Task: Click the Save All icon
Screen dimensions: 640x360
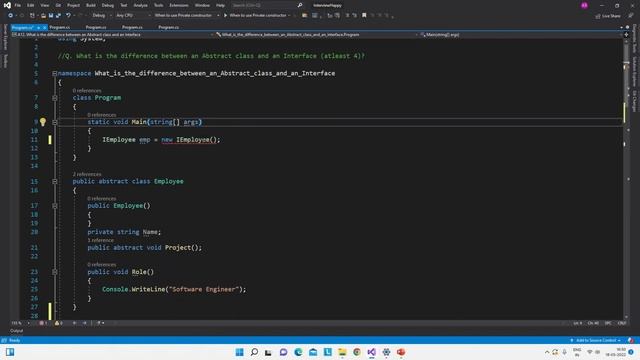Action: coord(58,16)
